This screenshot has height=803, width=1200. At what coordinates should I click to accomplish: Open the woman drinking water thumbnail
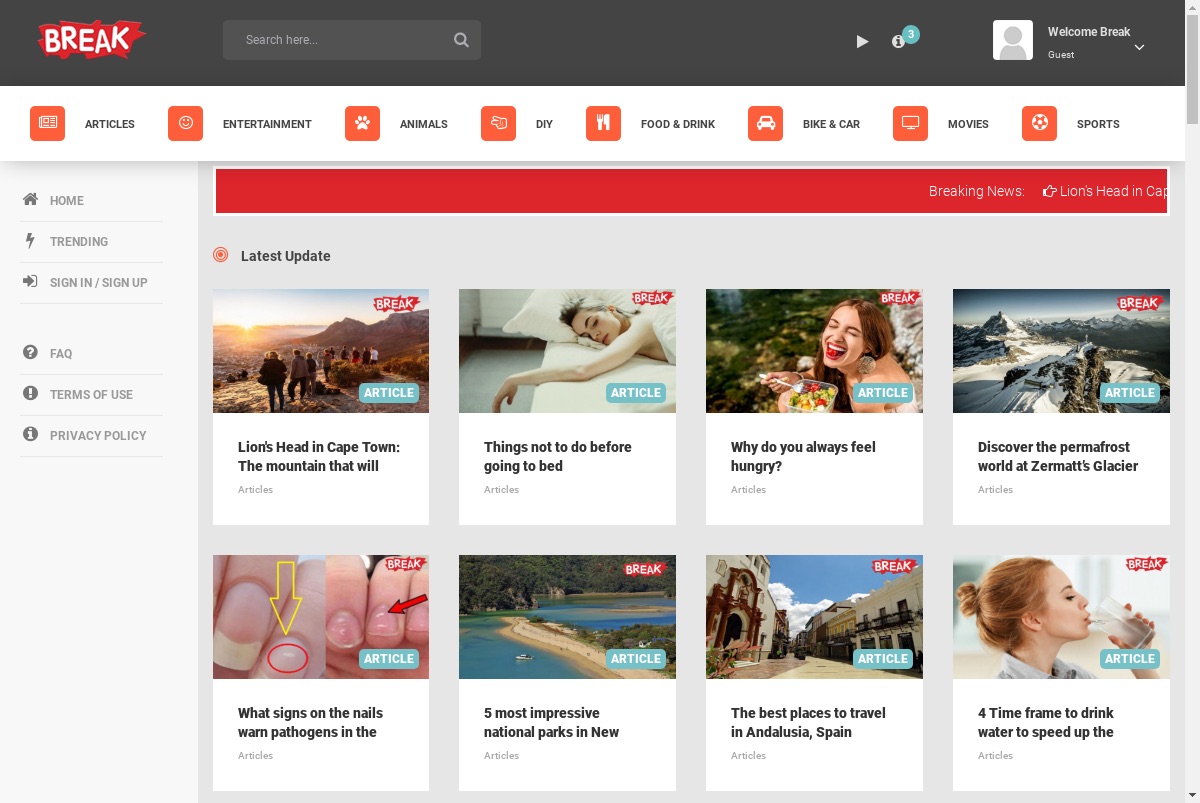1061,617
